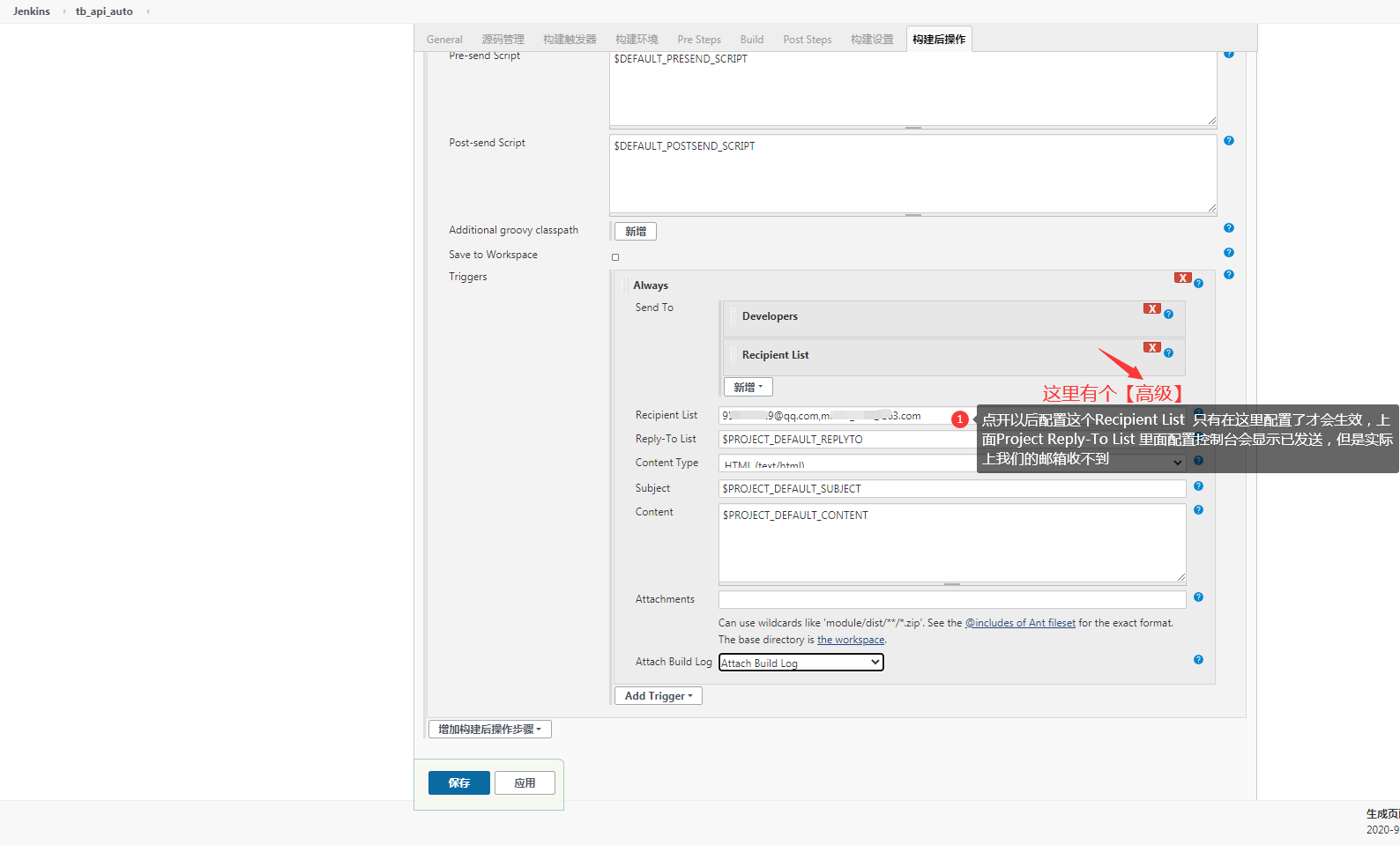This screenshot has height=845, width=1400.
Task: Remove the Developers recipient entry
Action: pyautogui.click(x=1151, y=309)
